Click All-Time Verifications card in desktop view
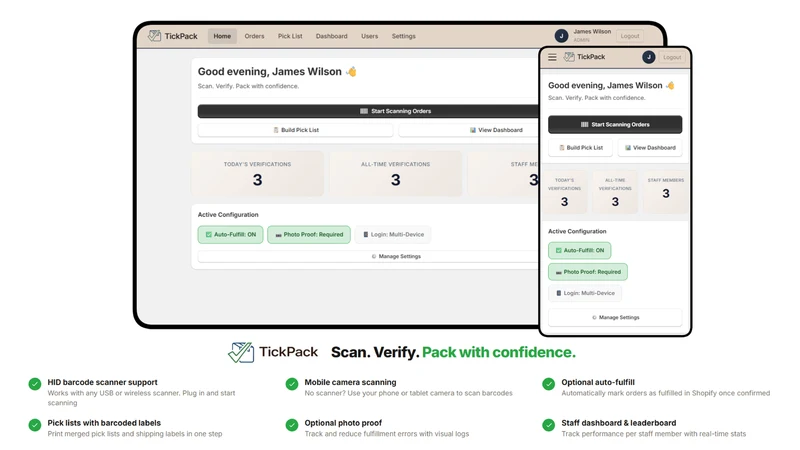The width and height of the screenshot is (800, 450). [395, 173]
